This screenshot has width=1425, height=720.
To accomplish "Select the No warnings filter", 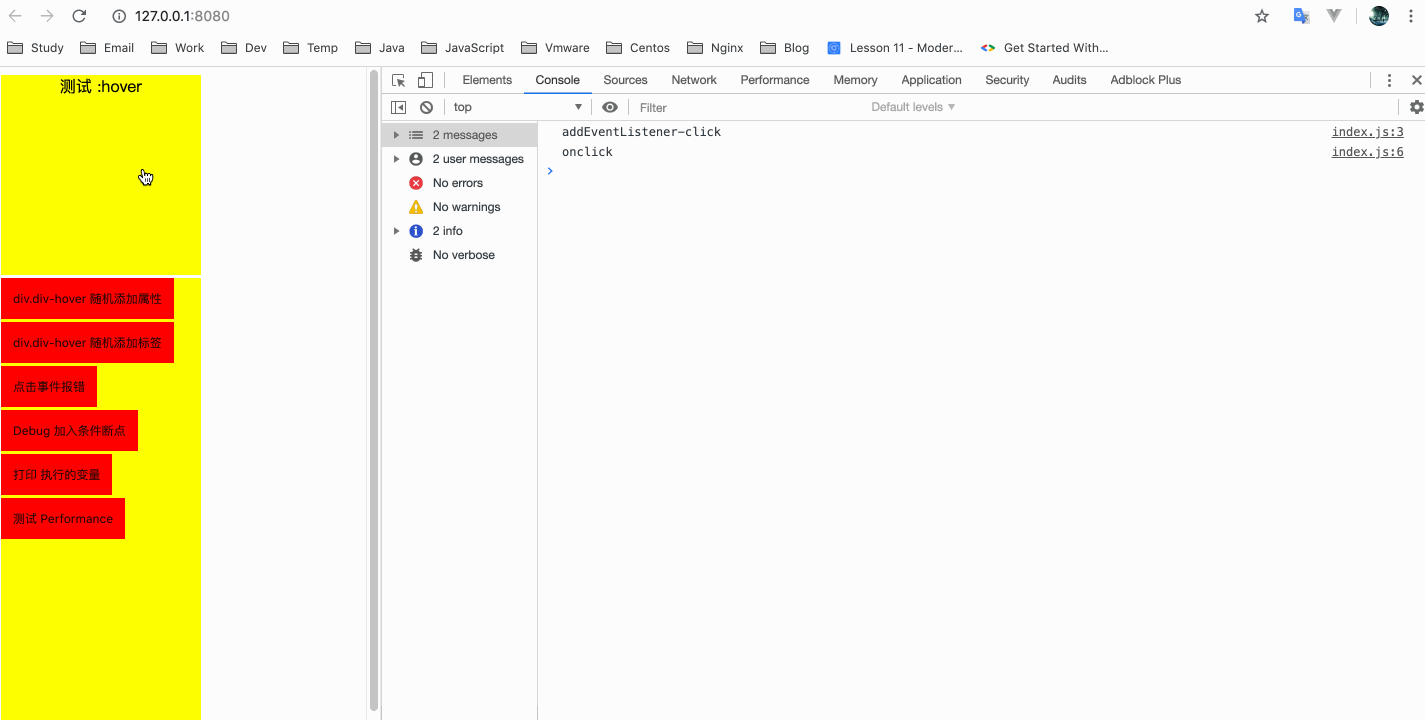I will pyautogui.click(x=460, y=207).
